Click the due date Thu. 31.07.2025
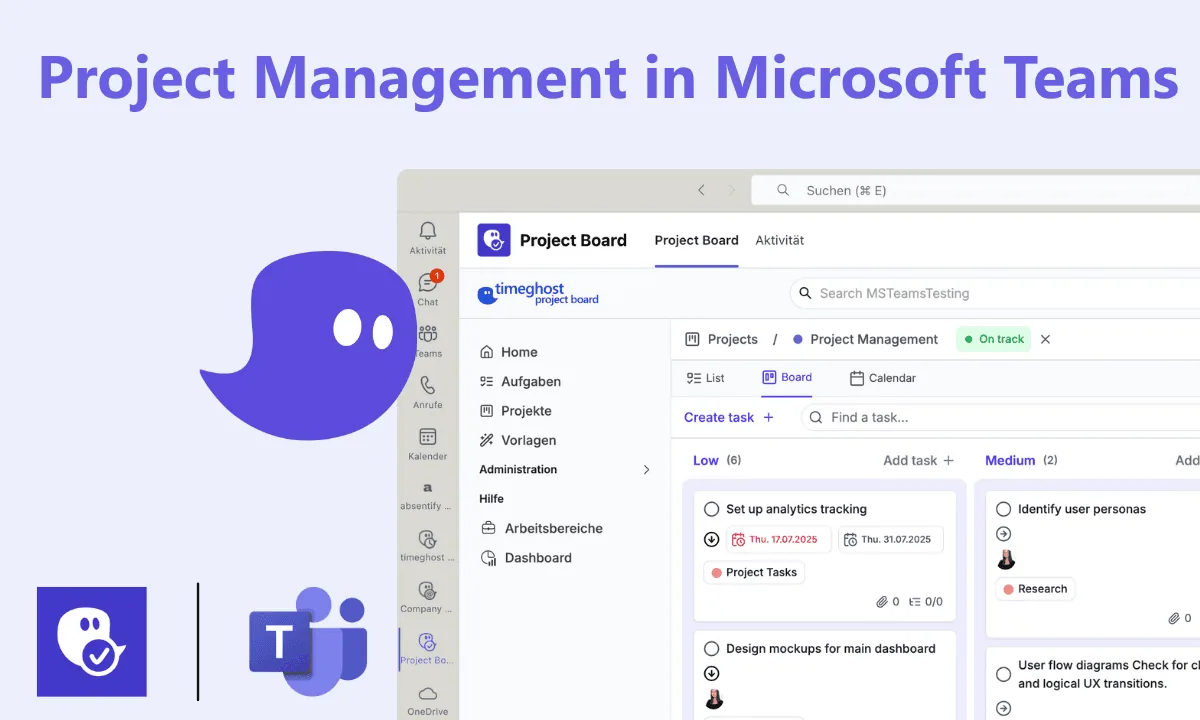 pyautogui.click(x=891, y=539)
